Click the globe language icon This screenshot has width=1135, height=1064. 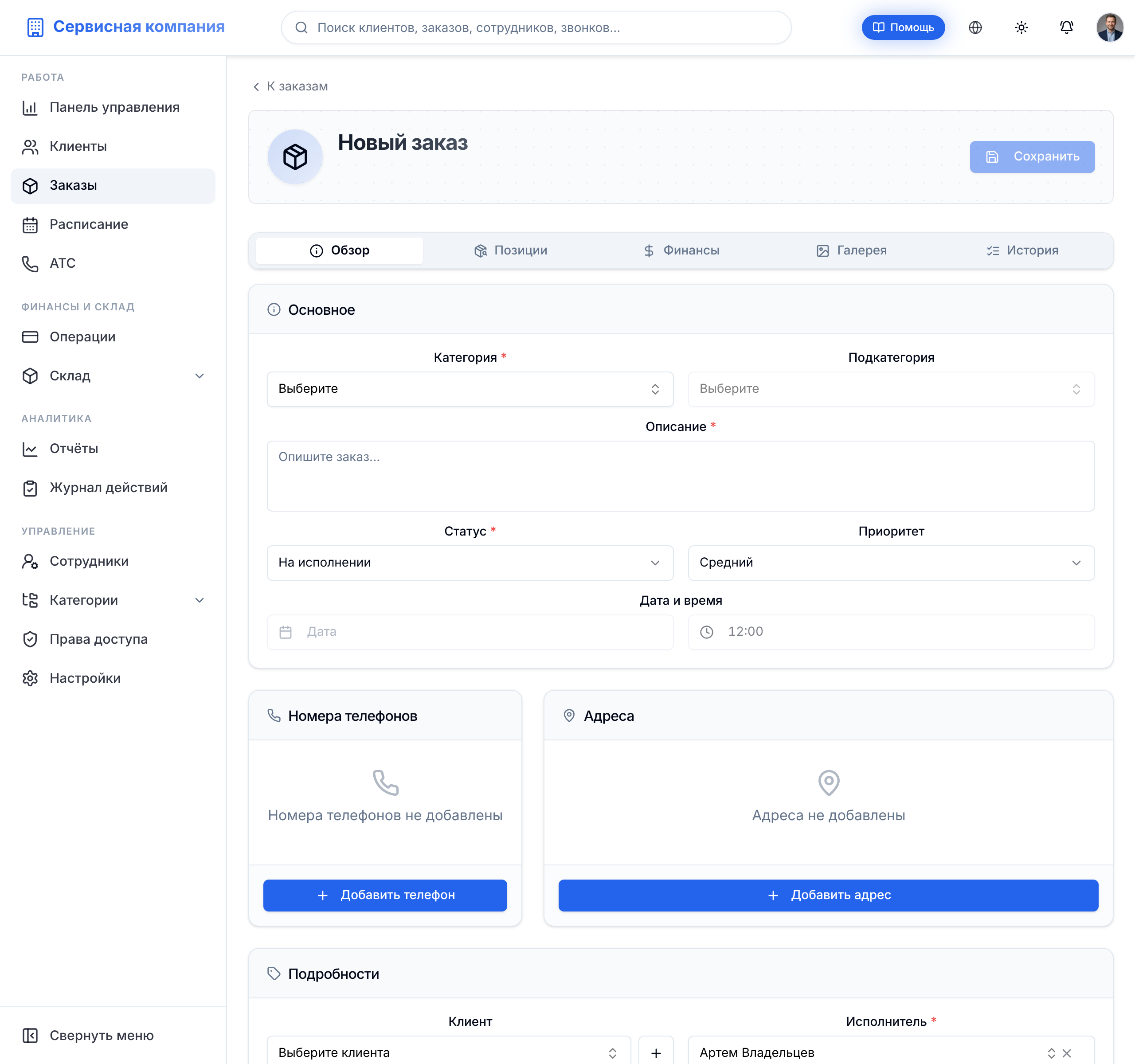pyautogui.click(x=975, y=27)
